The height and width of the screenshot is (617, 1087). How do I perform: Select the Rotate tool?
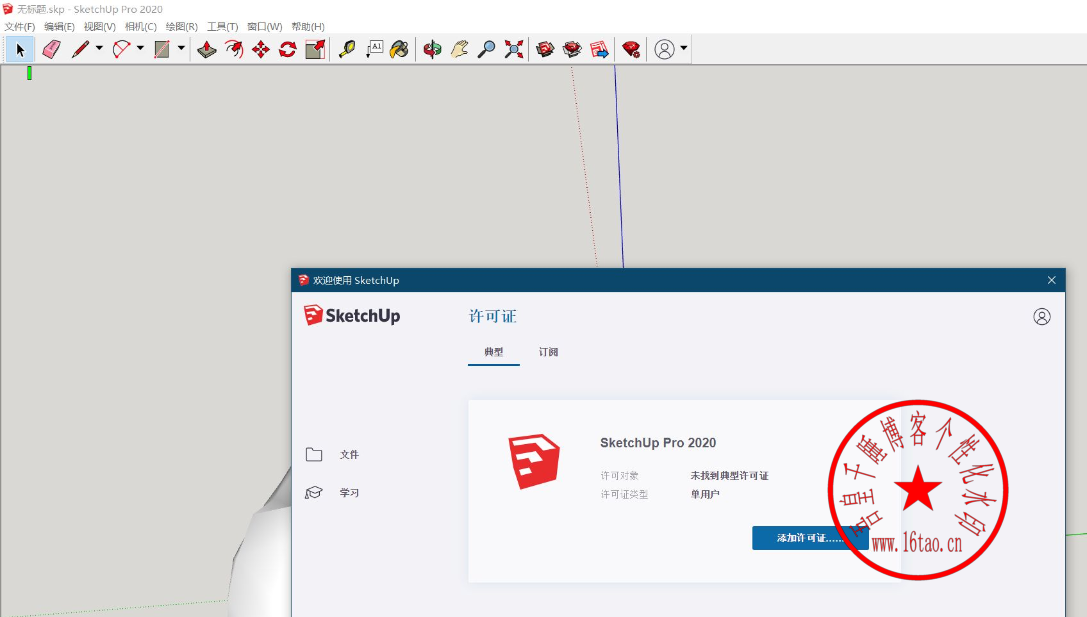288,49
